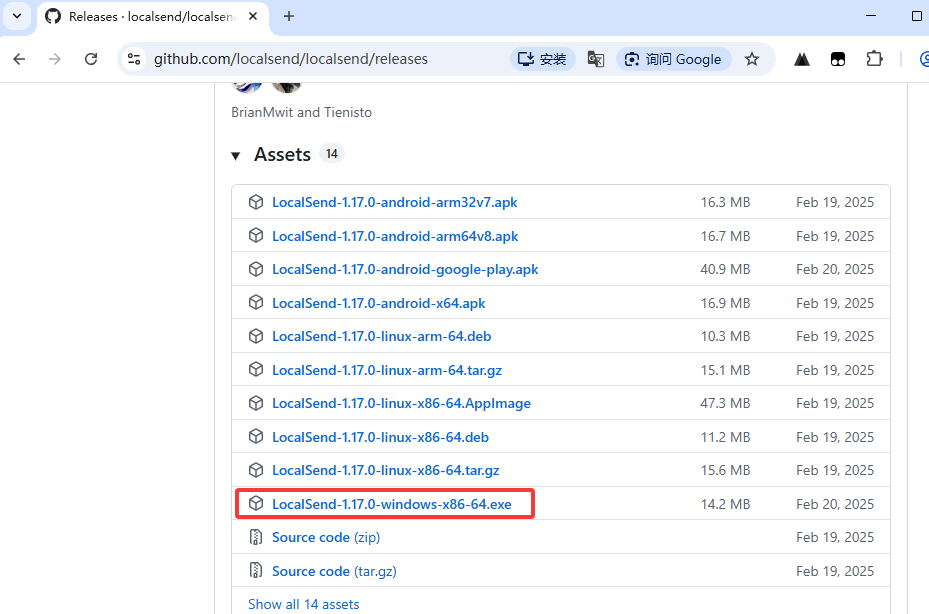This screenshot has width=929, height=614.
Task: Open the browser Extensions puzzle icon
Action: [874, 59]
